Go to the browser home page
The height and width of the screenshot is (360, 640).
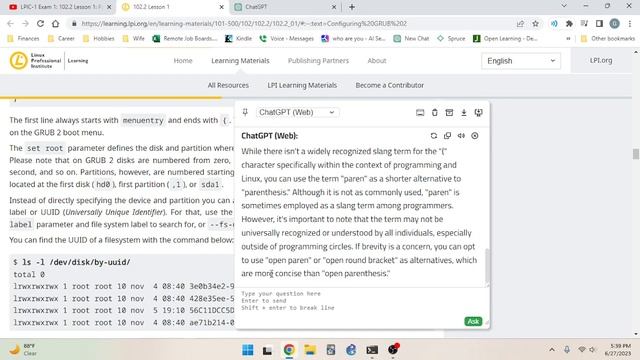tap(55, 24)
